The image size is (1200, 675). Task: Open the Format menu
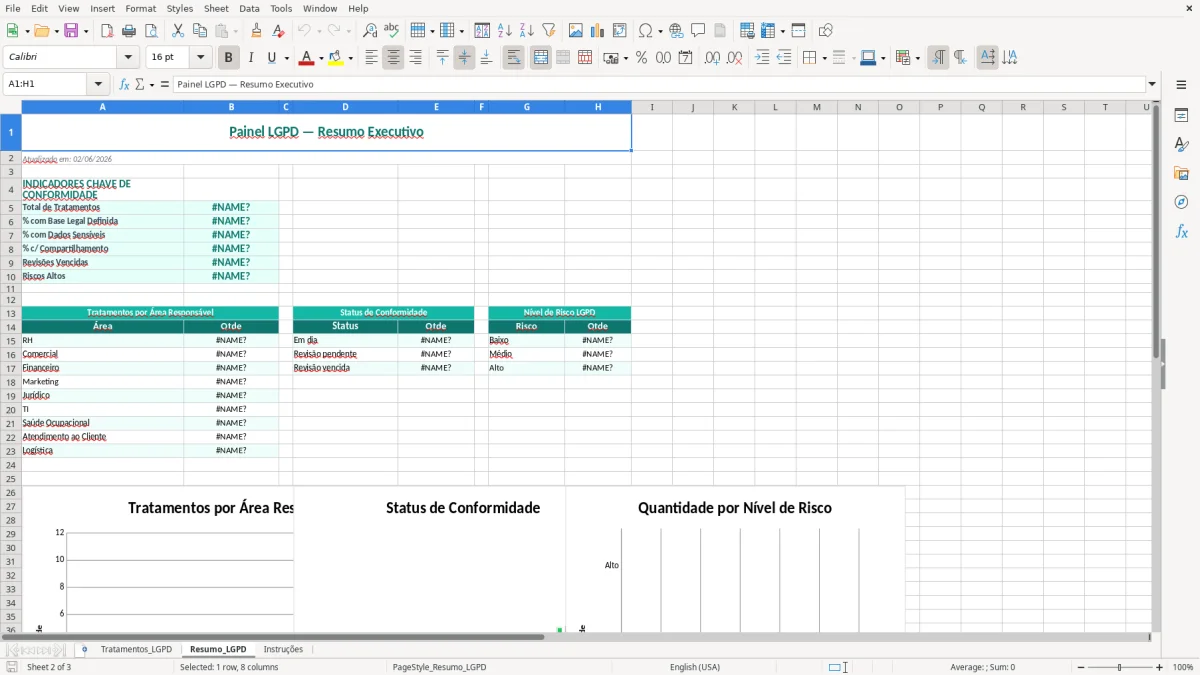click(141, 8)
